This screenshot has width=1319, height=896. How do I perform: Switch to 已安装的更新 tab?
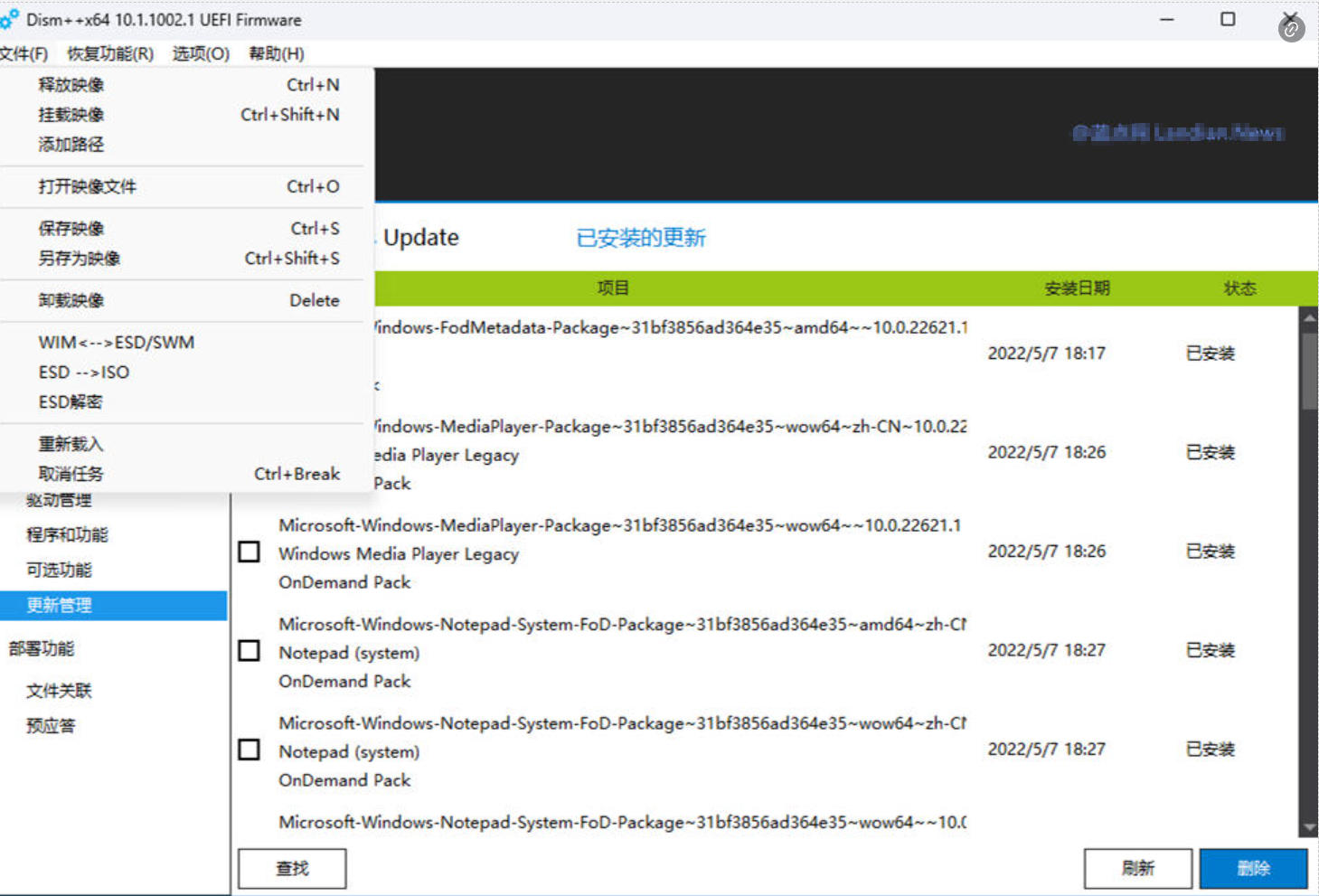click(640, 238)
